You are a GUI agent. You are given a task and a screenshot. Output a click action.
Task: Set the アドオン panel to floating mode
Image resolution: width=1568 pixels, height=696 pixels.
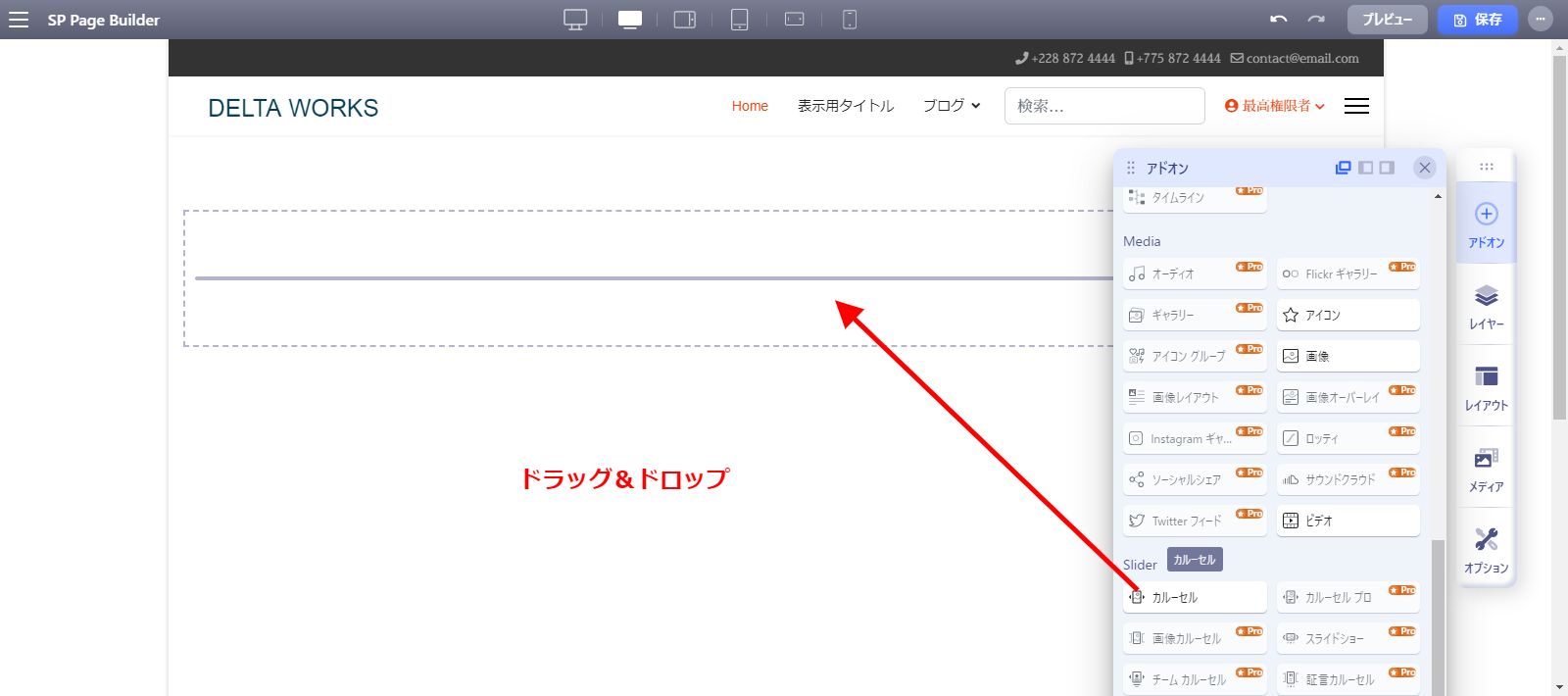pyautogui.click(x=1344, y=168)
